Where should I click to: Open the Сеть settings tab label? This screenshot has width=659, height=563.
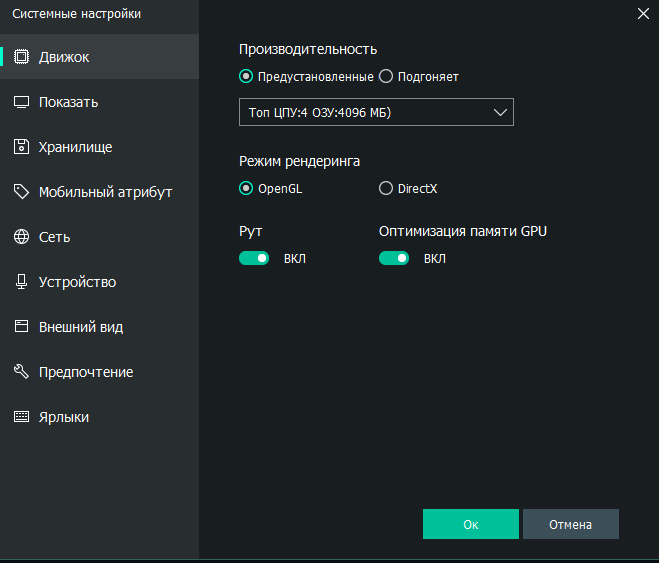[x=54, y=237]
